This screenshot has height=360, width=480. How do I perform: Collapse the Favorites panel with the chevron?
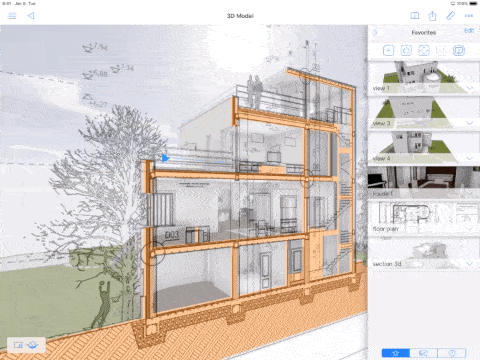[375, 32]
